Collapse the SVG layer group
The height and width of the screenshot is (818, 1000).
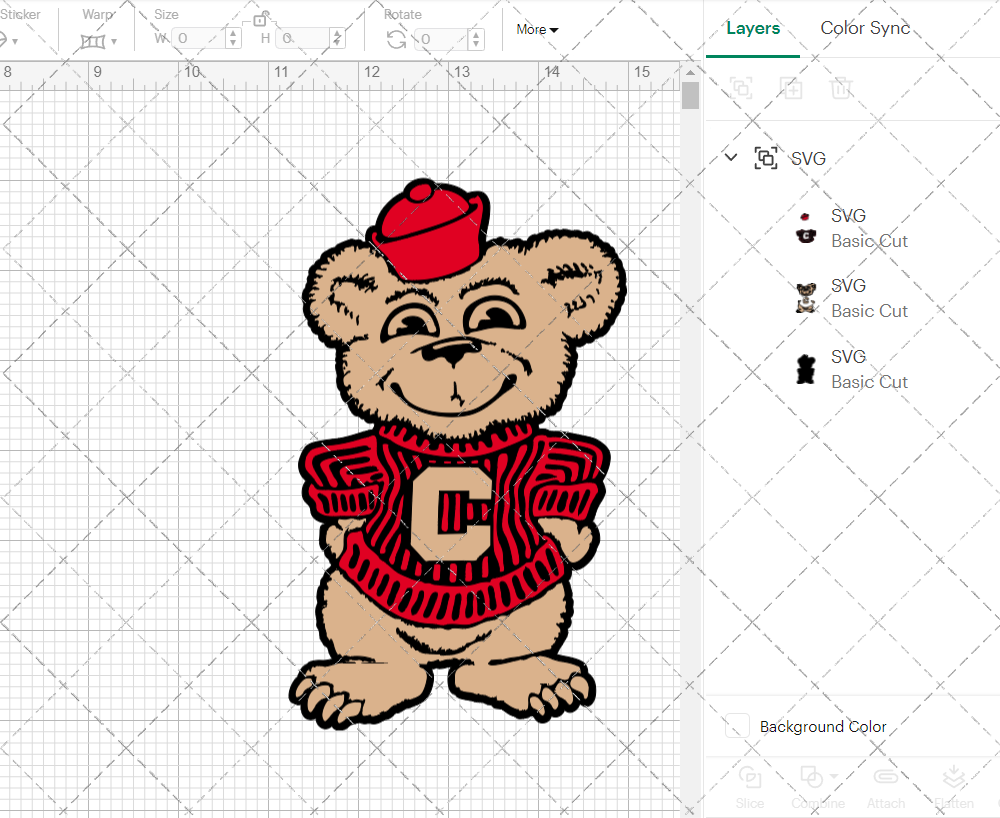[x=730, y=158]
